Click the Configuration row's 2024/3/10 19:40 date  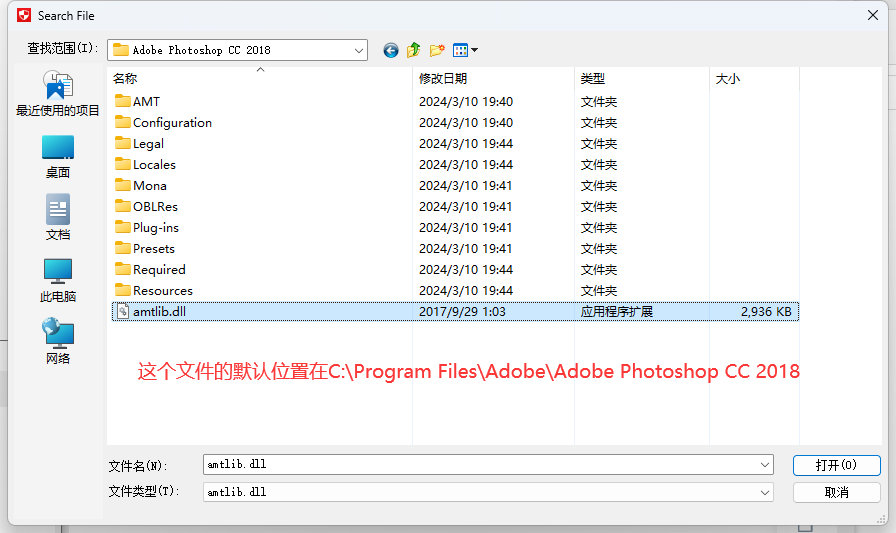(x=466, y=123)
